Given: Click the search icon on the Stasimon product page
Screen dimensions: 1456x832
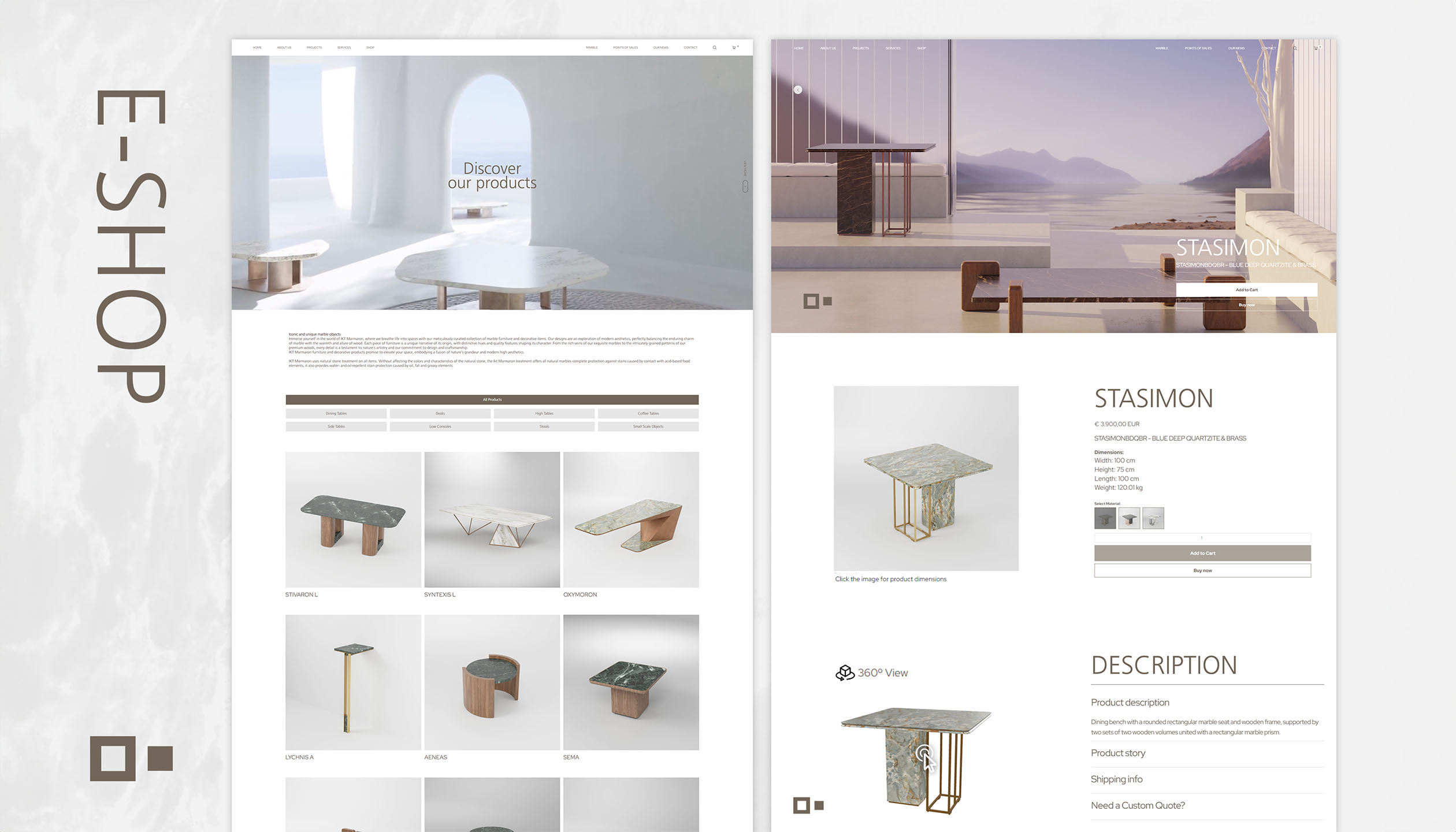Looking at the screenshot, I should pyautogui.click(x=1295, y=49).
